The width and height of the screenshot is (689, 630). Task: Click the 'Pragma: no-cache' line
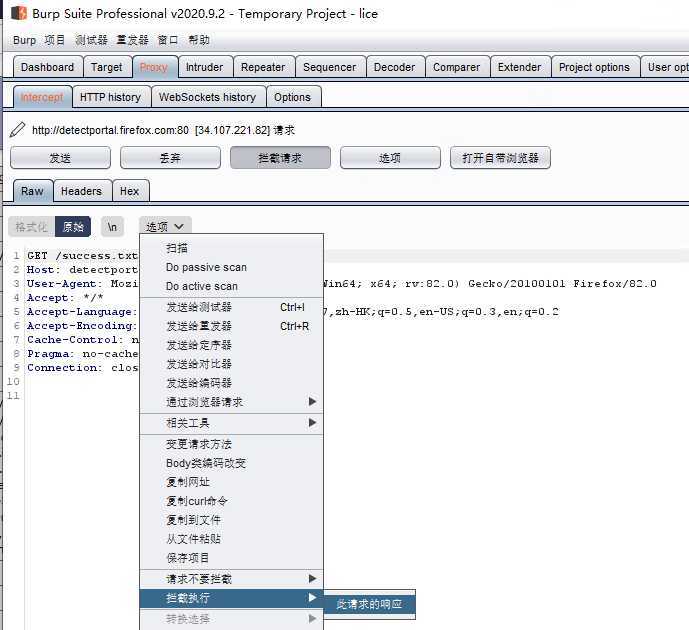82,354
